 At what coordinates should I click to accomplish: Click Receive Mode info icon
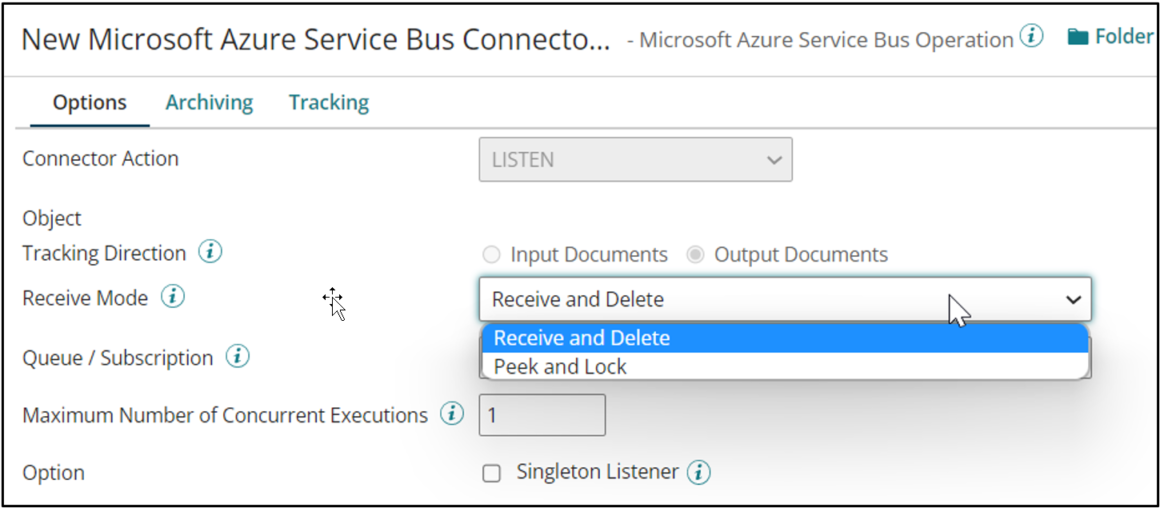pyautogui.click(x=173, y=297)
